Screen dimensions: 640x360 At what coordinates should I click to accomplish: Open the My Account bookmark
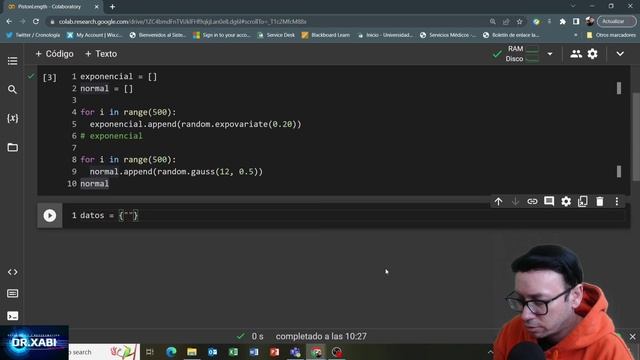pyautogui.click(x=95, y=35)
